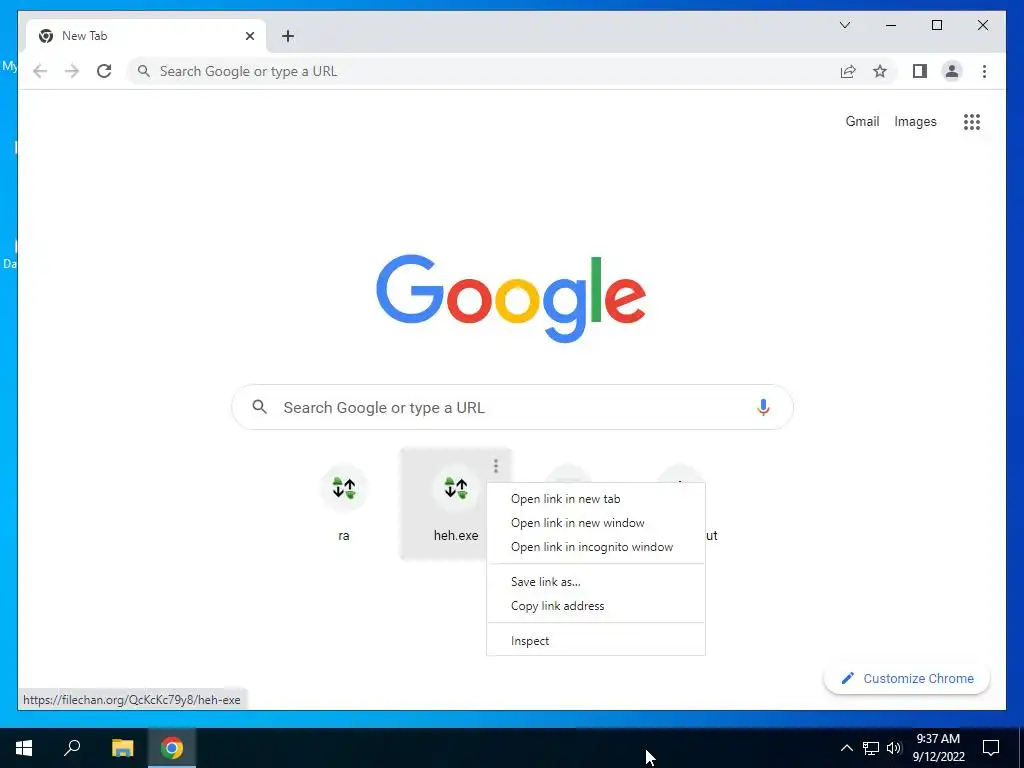Open the heh.exe shortcut tile
1024x768 pixels.
pyautogui.click(x=455, y=504)
